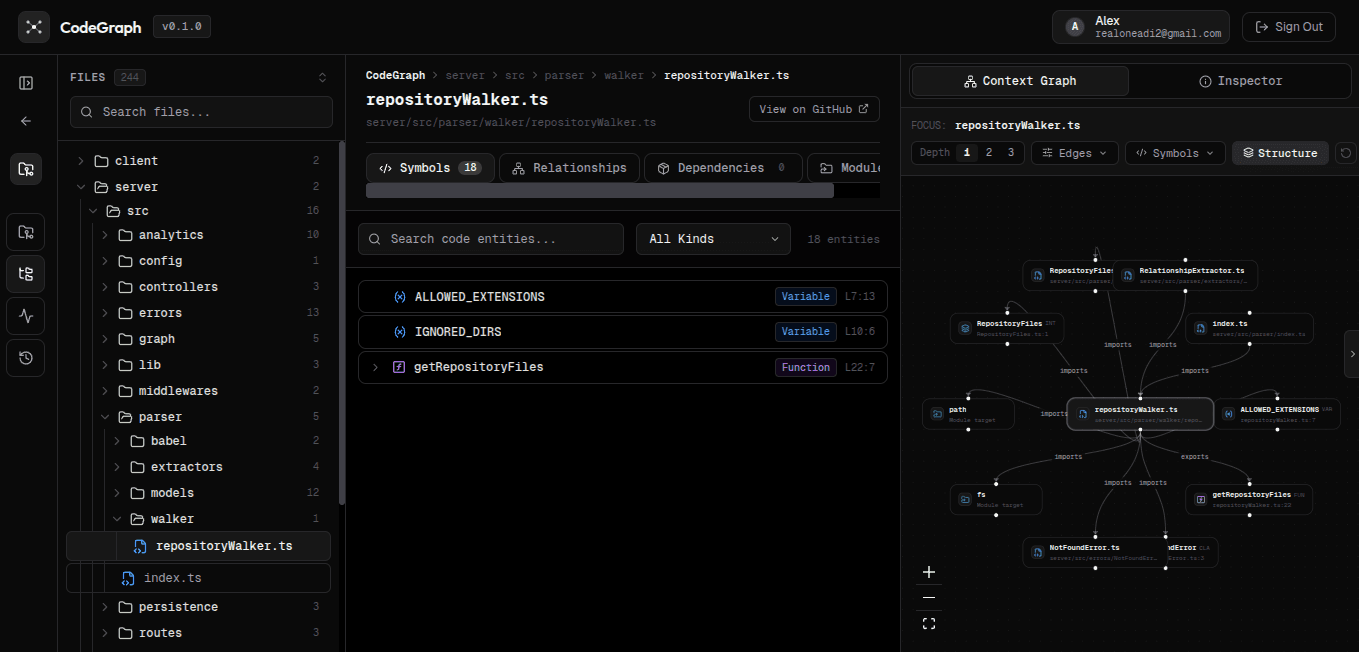Screen dimensions: 1359x652
Task: Expand the analytics folder
Action: 105,235
